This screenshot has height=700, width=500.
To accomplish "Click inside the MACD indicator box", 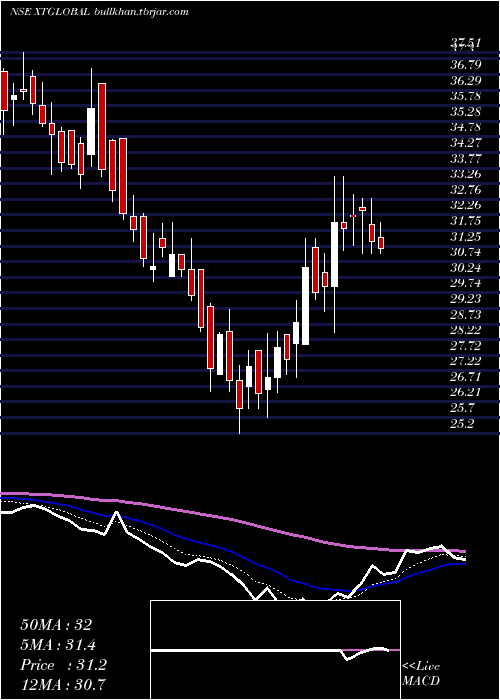I will (x=275, y=650).
